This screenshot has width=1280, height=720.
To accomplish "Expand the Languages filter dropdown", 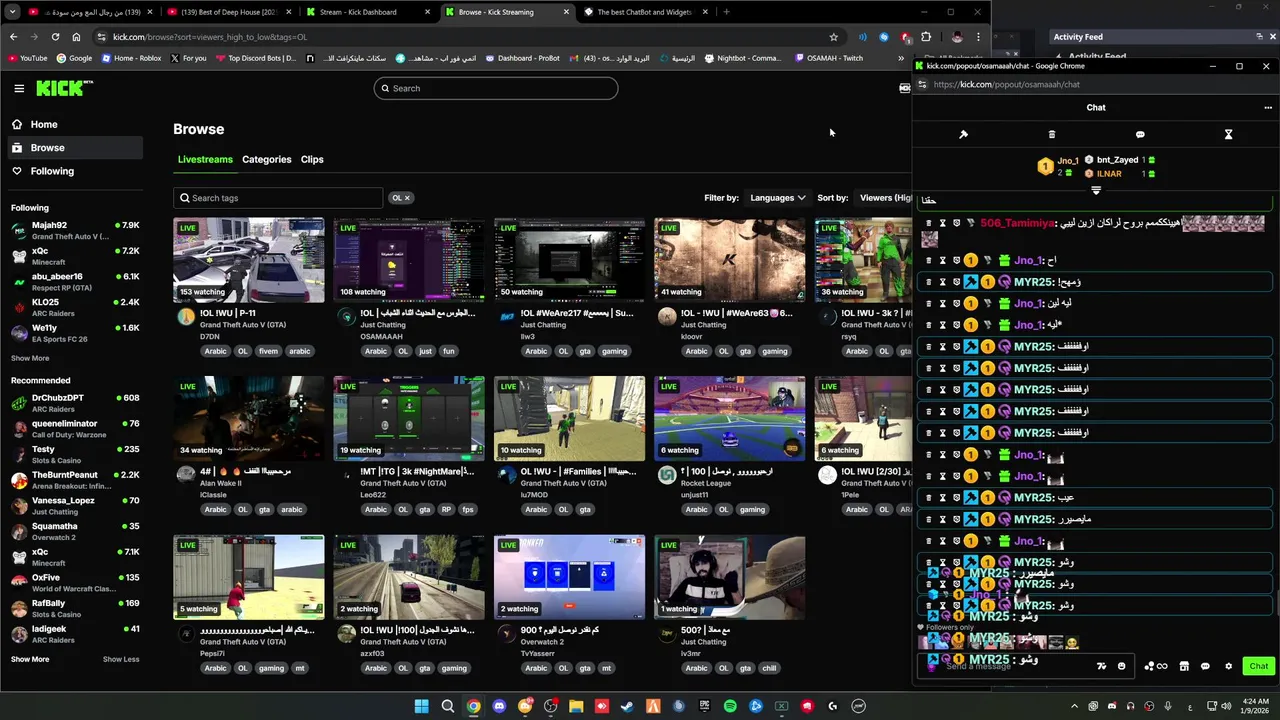I will [x=778, y=198].
